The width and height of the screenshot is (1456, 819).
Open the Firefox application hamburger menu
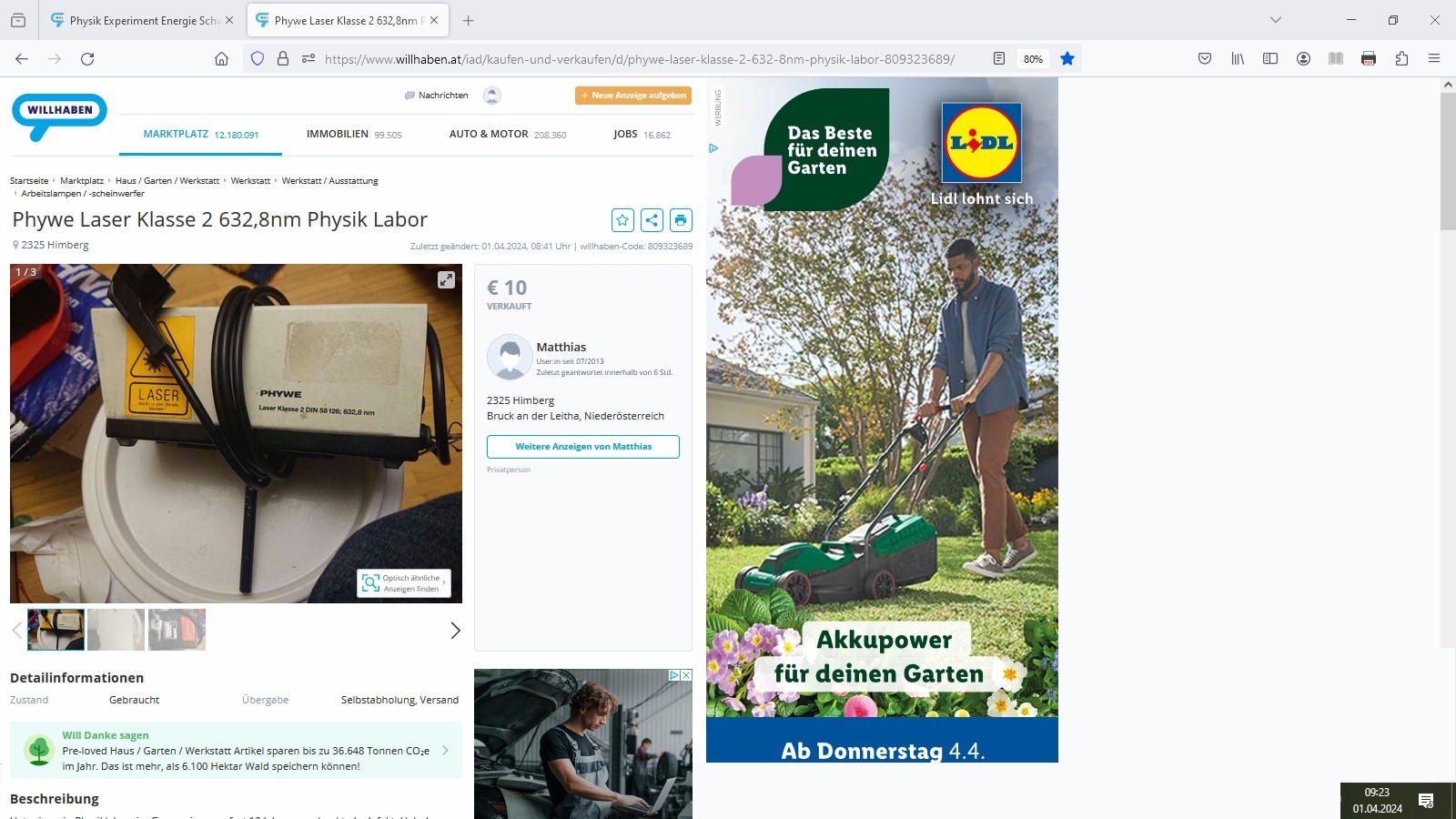pos(1434,58)
